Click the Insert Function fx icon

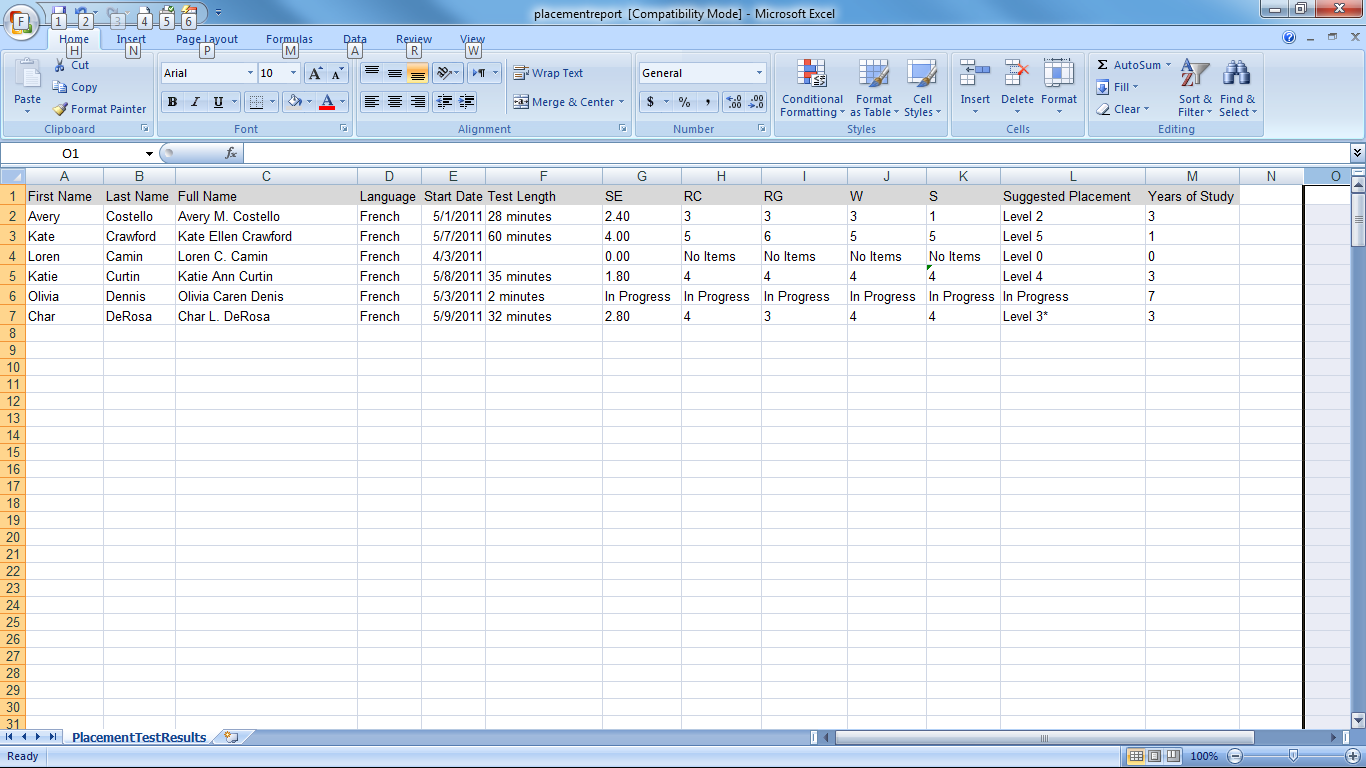(231, 154)
